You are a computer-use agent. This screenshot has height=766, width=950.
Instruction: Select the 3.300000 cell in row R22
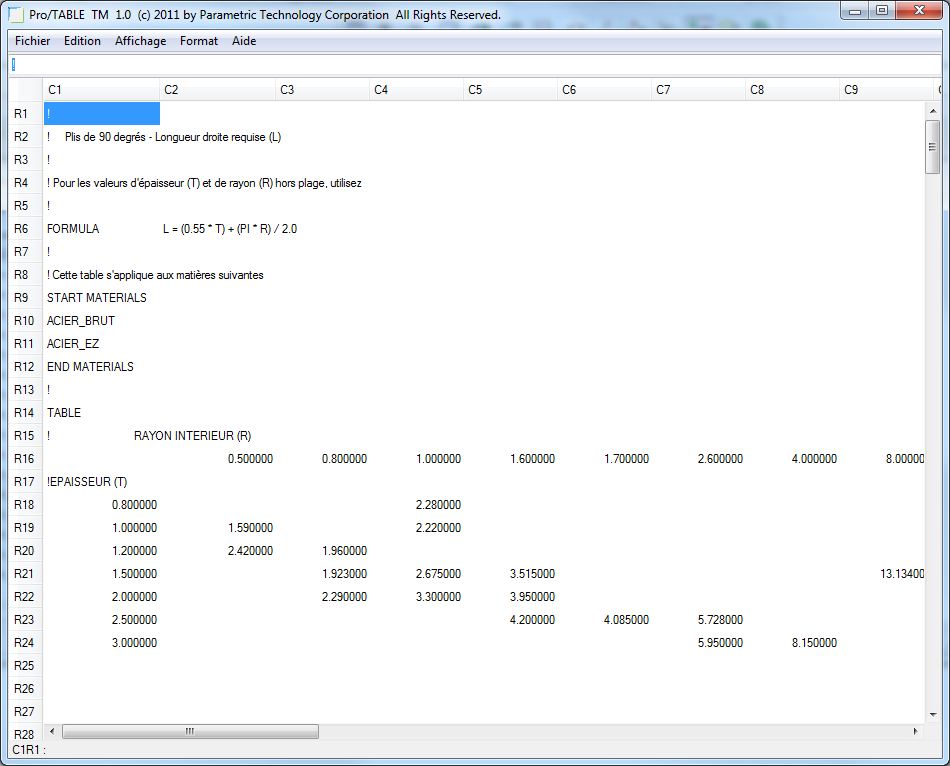pos(438,596)
